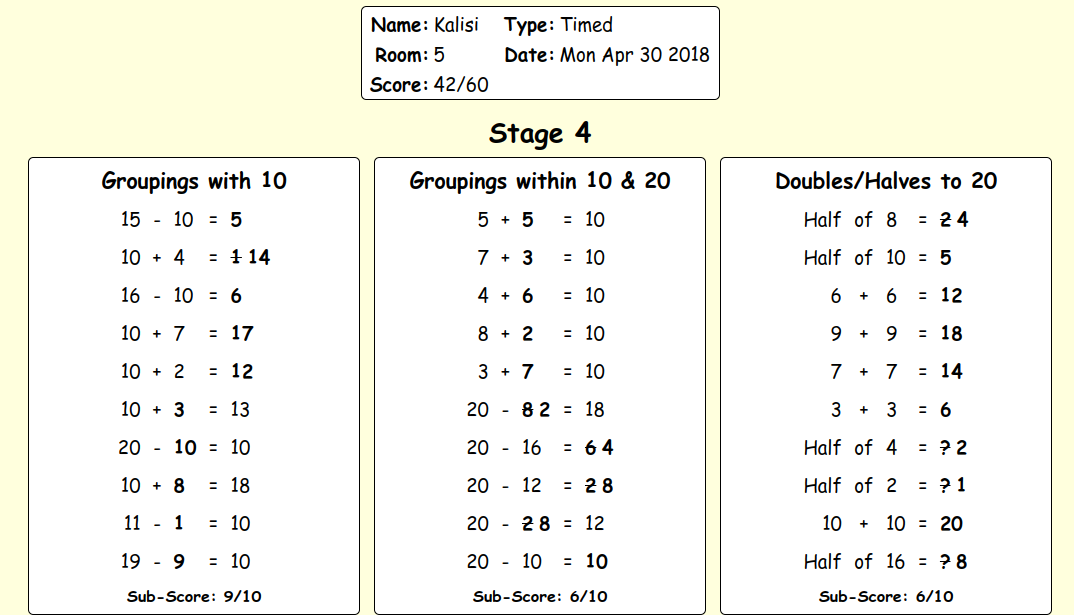
Task: Click the corrected answer 14 for 10 + 4
Action: pyautogui.click(x=259, y=258)
